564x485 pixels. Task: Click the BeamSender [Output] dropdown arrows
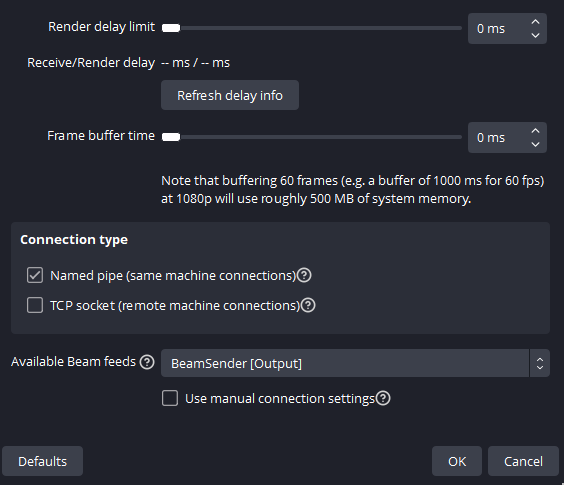(540, 363)
